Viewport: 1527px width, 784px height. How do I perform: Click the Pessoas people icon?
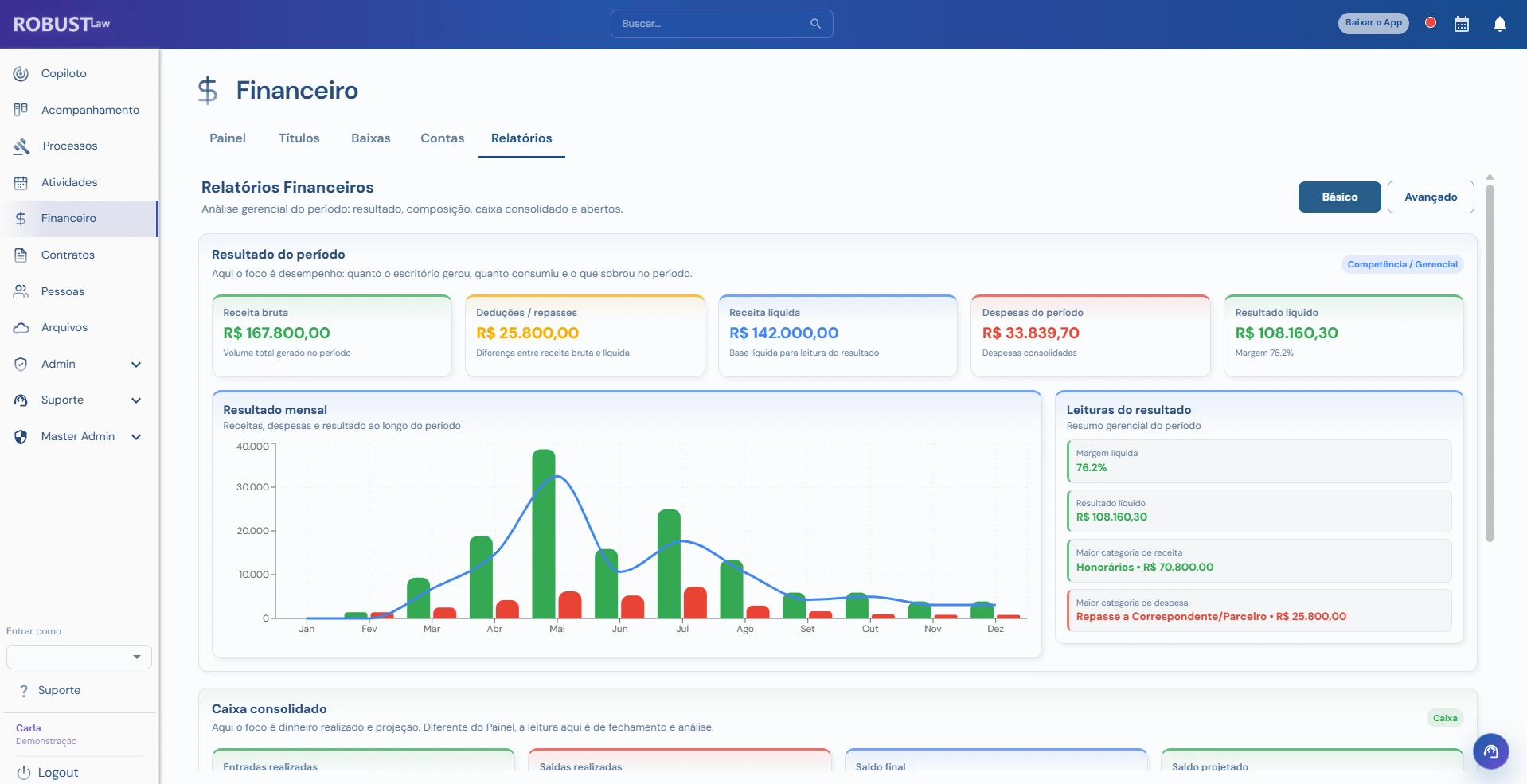[x=21, y=291]
